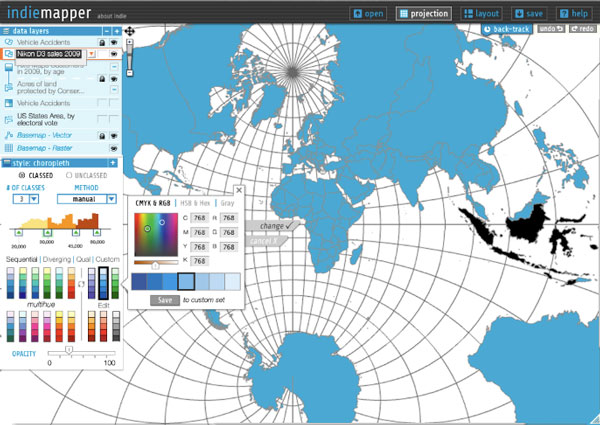
Task: Toggle visibility of the Nikon D3 sales layer
Action: 114,54
